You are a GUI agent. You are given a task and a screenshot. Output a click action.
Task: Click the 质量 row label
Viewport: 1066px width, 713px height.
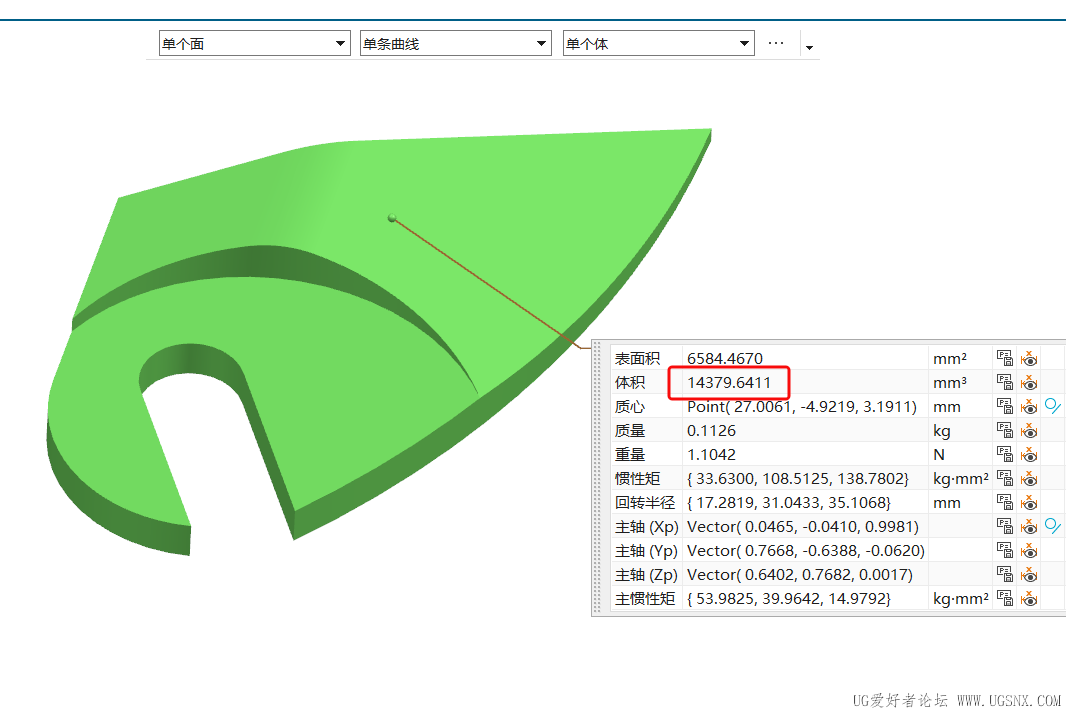pos(630,430)
